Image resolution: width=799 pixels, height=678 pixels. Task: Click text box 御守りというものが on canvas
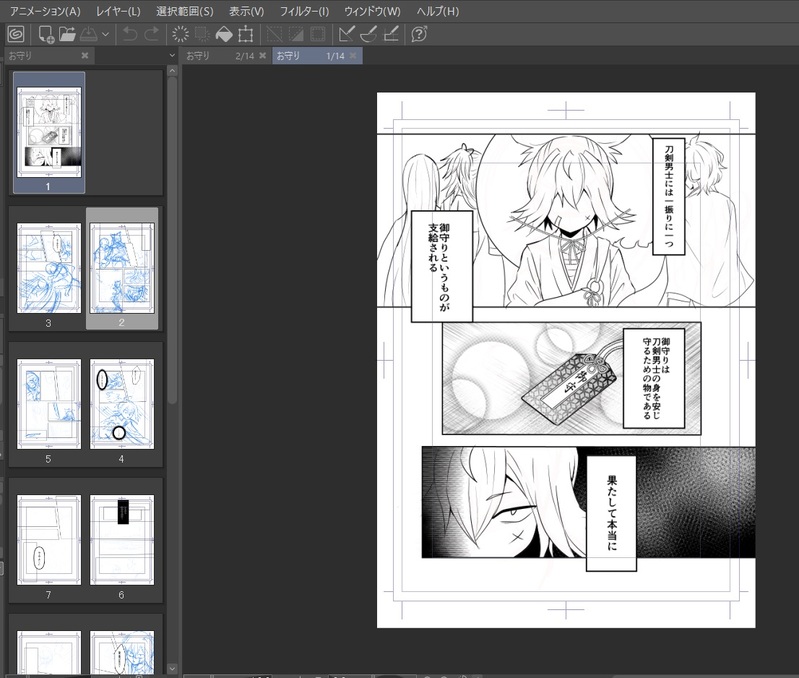click(x=442, y=266)
